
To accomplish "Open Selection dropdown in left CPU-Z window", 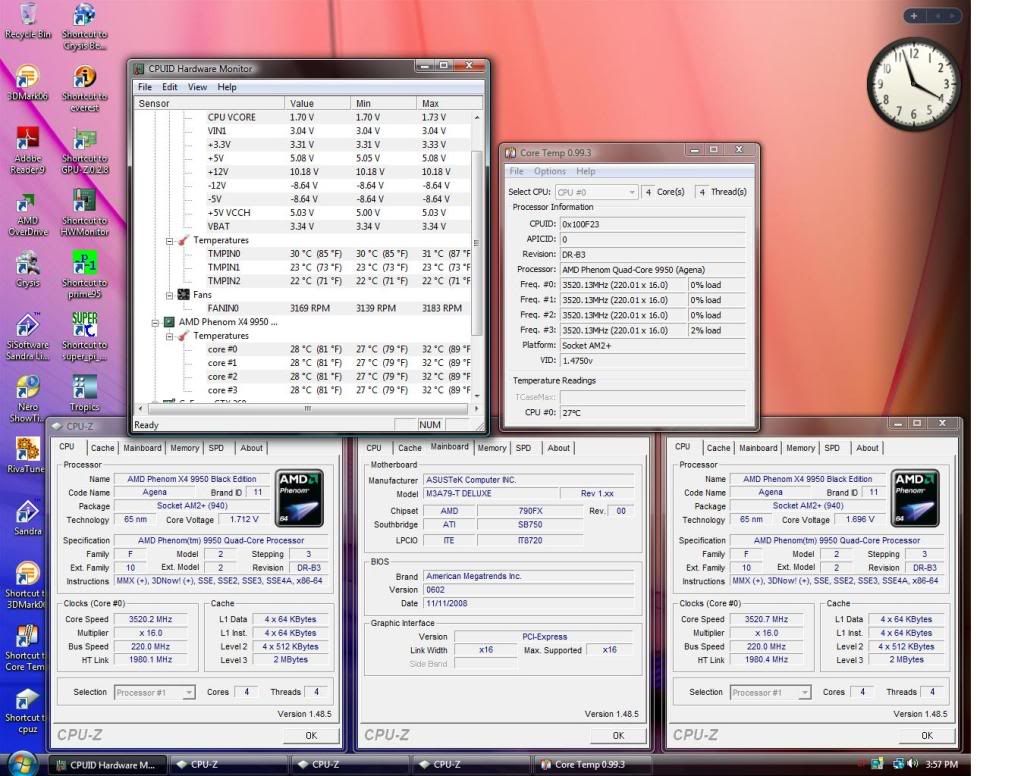I will [154, 692].
